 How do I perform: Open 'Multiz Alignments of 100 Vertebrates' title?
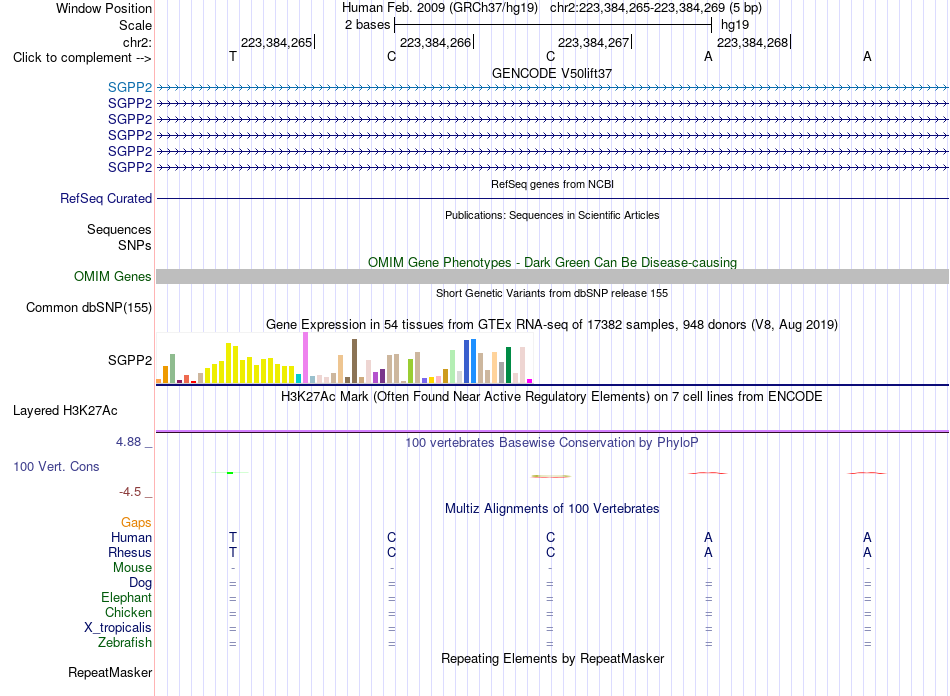pos(552,509)
